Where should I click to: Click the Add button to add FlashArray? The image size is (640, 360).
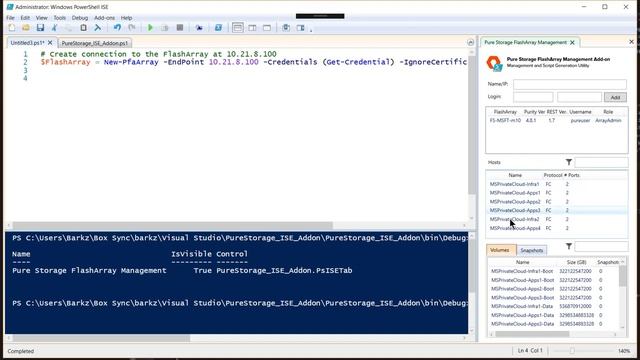(615, 97)
